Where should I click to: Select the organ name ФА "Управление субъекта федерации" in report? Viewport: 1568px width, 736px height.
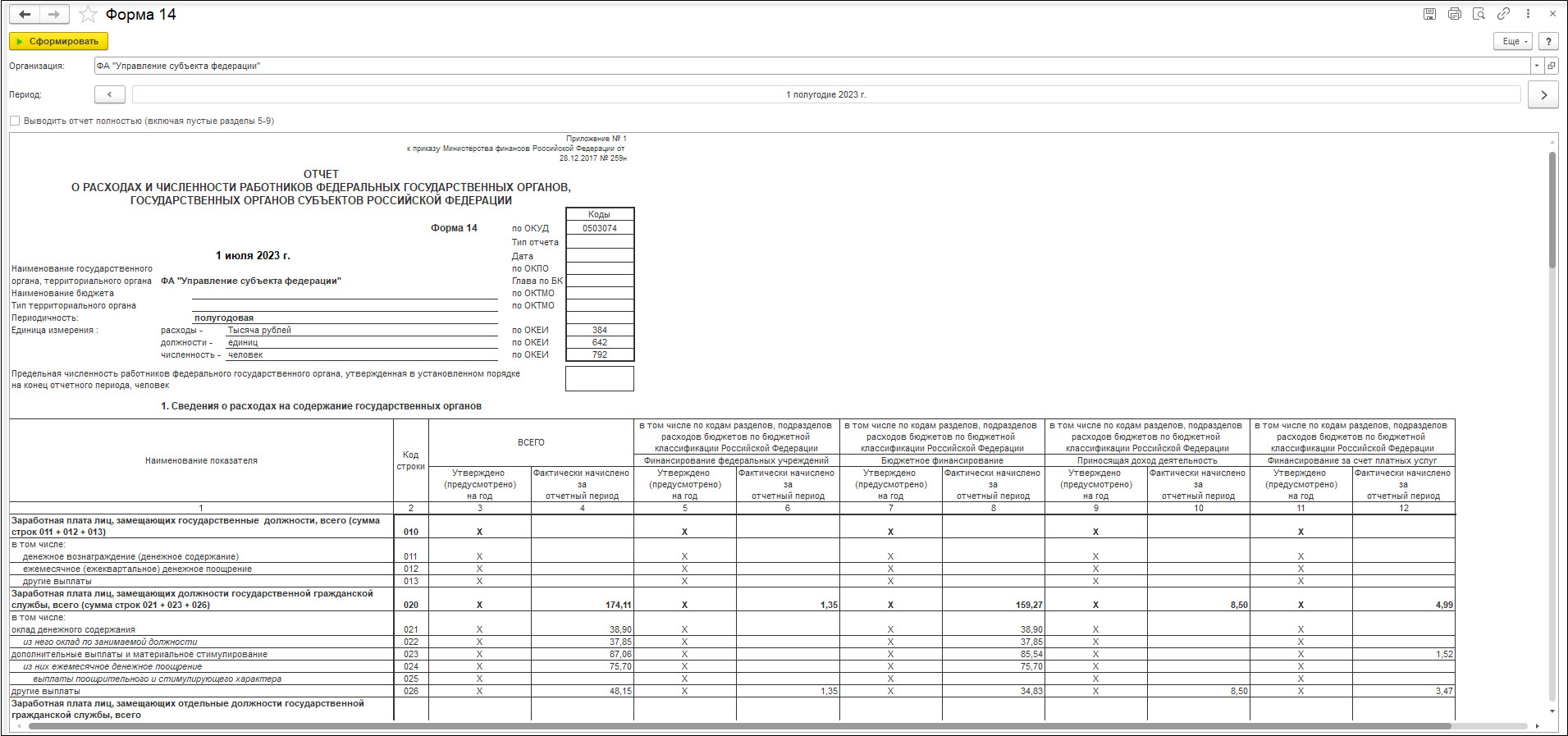click(250, 281)
